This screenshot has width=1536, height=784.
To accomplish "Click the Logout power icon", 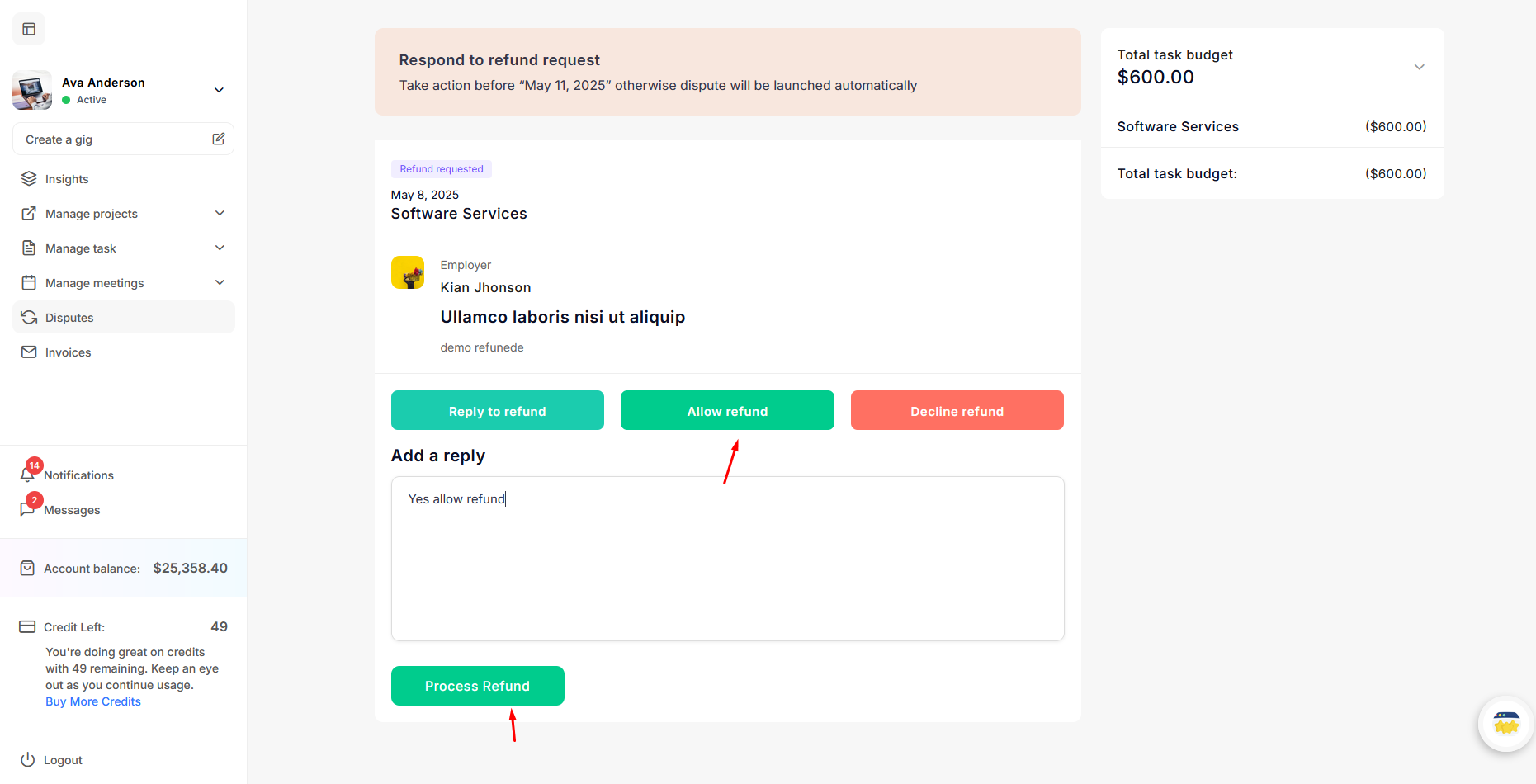I will 28,759.
